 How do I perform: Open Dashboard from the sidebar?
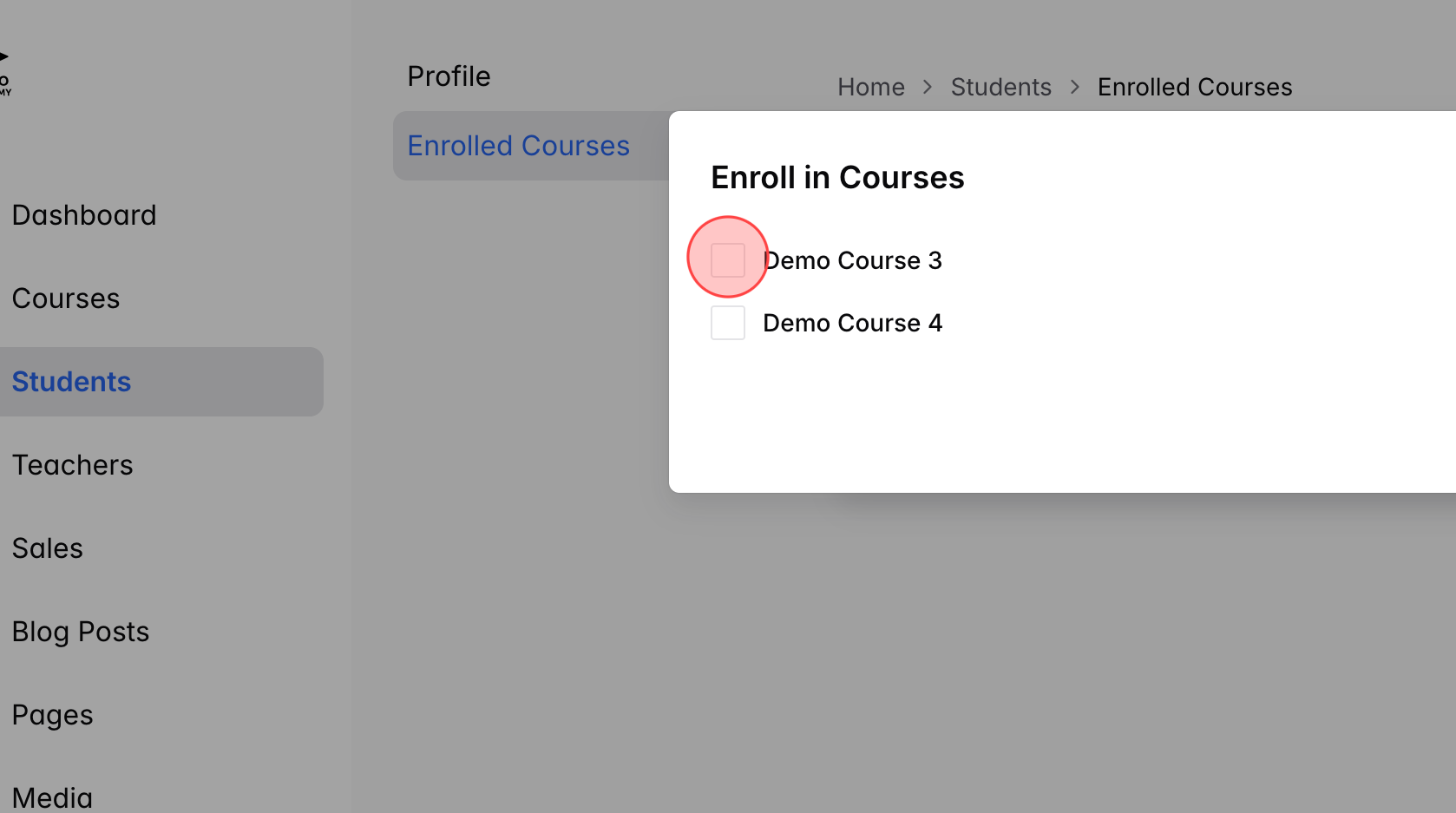coord(84,214)
